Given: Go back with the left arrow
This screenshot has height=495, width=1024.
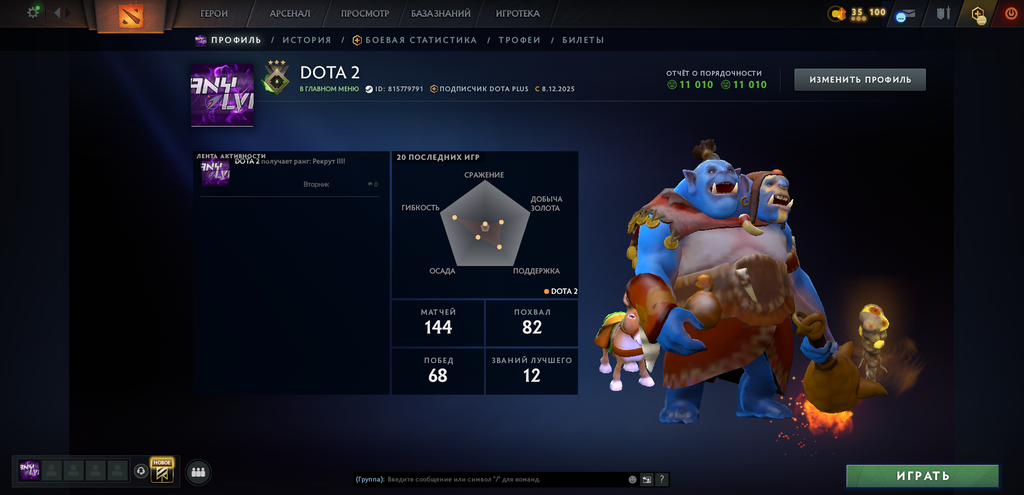Looking at the screenshot, I should [57, 12].
